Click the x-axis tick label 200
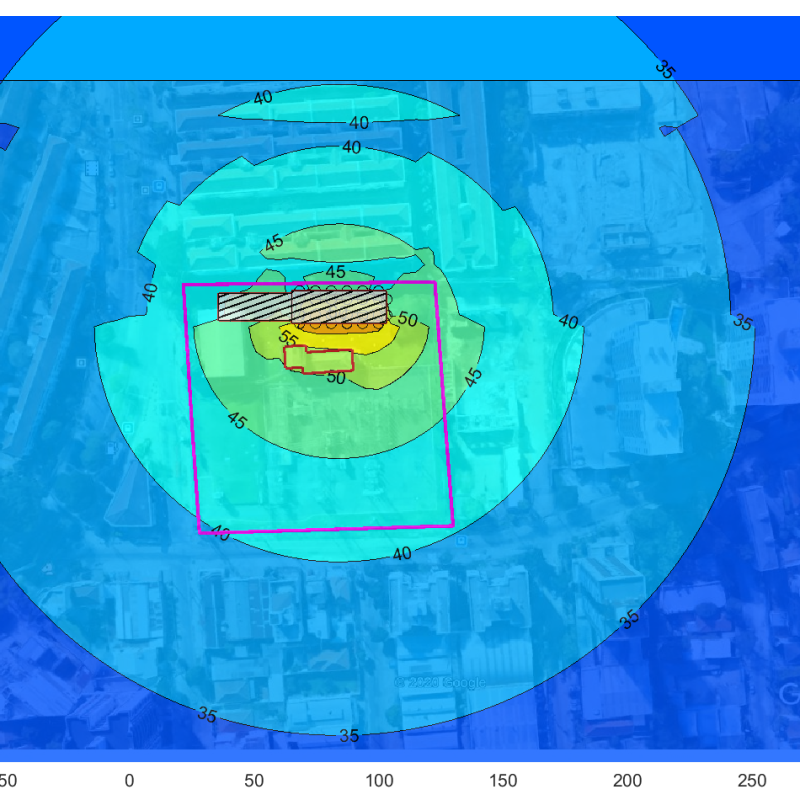The width and height of the screenshot is (800, 800). pyautogui.click(x=628, y=780)
